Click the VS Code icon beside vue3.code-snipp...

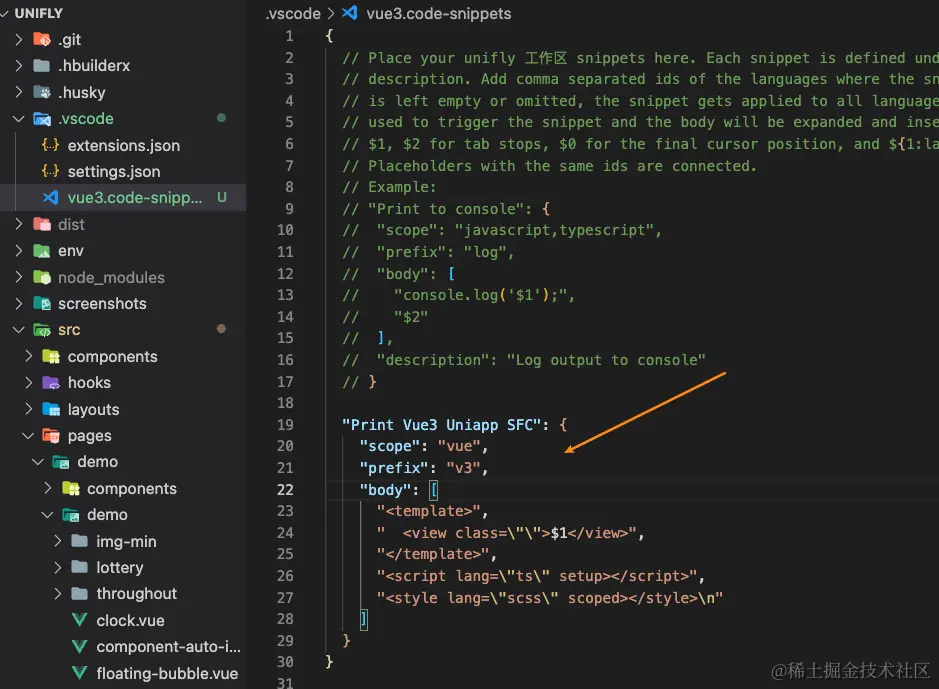[51, 198]
